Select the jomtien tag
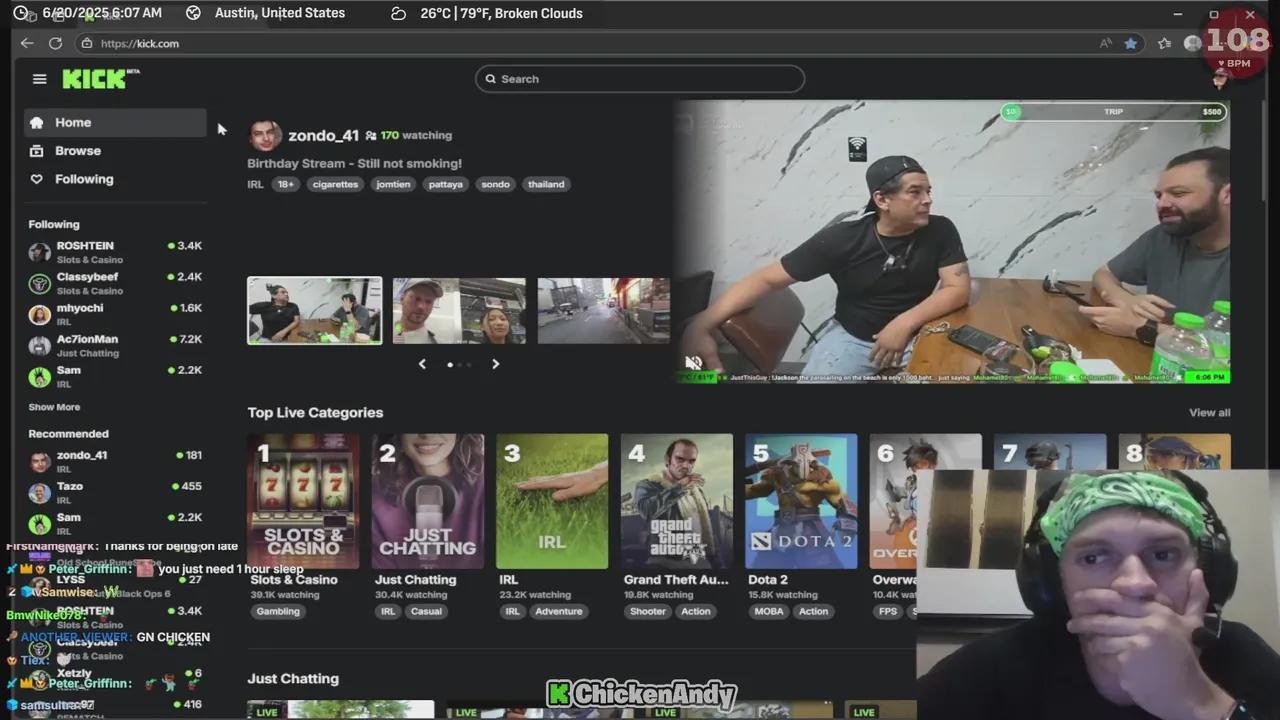This screenshot has height=720, width=1280. pos(393,184)
